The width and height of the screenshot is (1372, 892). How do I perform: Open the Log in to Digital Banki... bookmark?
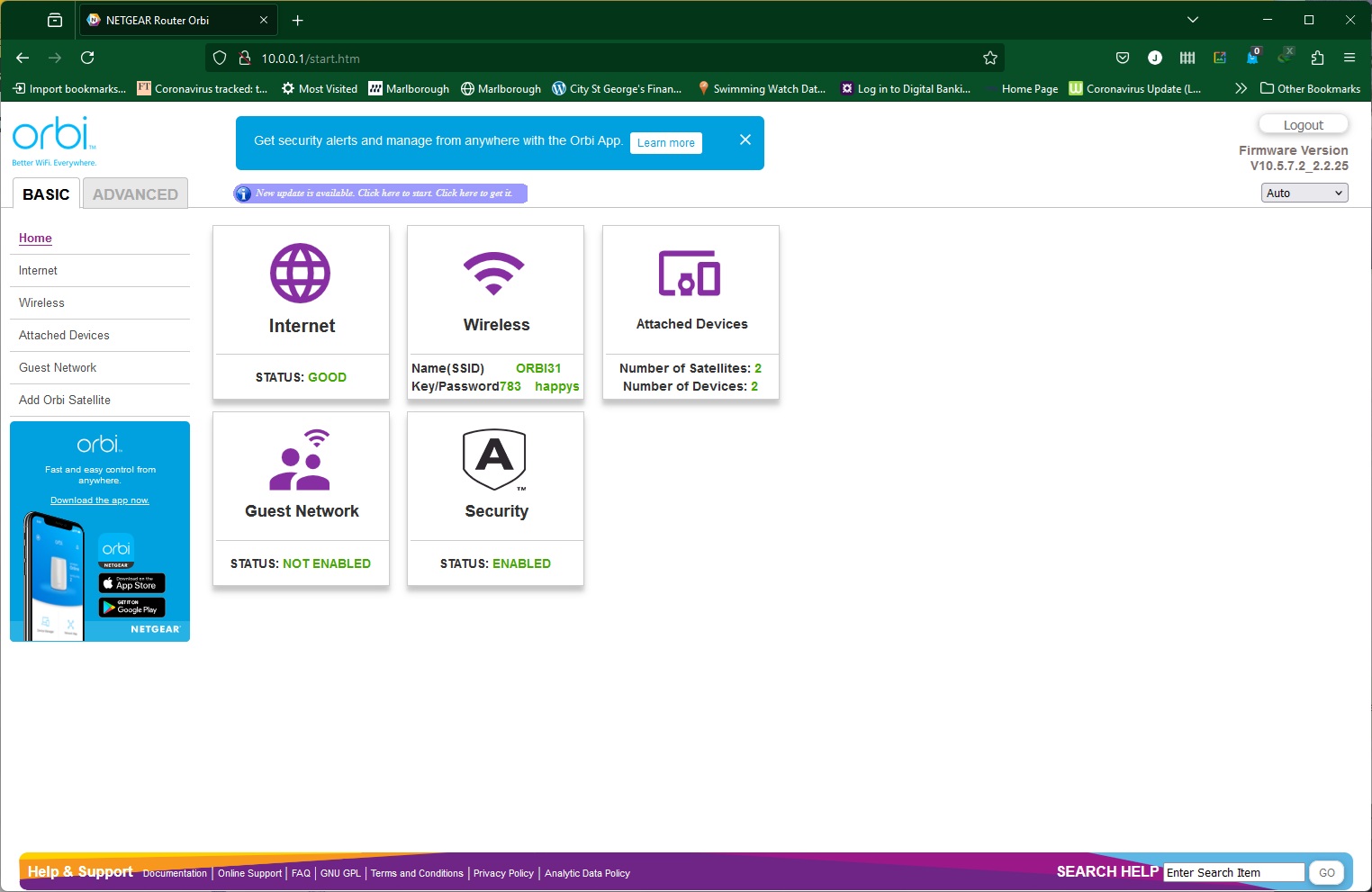906,88
